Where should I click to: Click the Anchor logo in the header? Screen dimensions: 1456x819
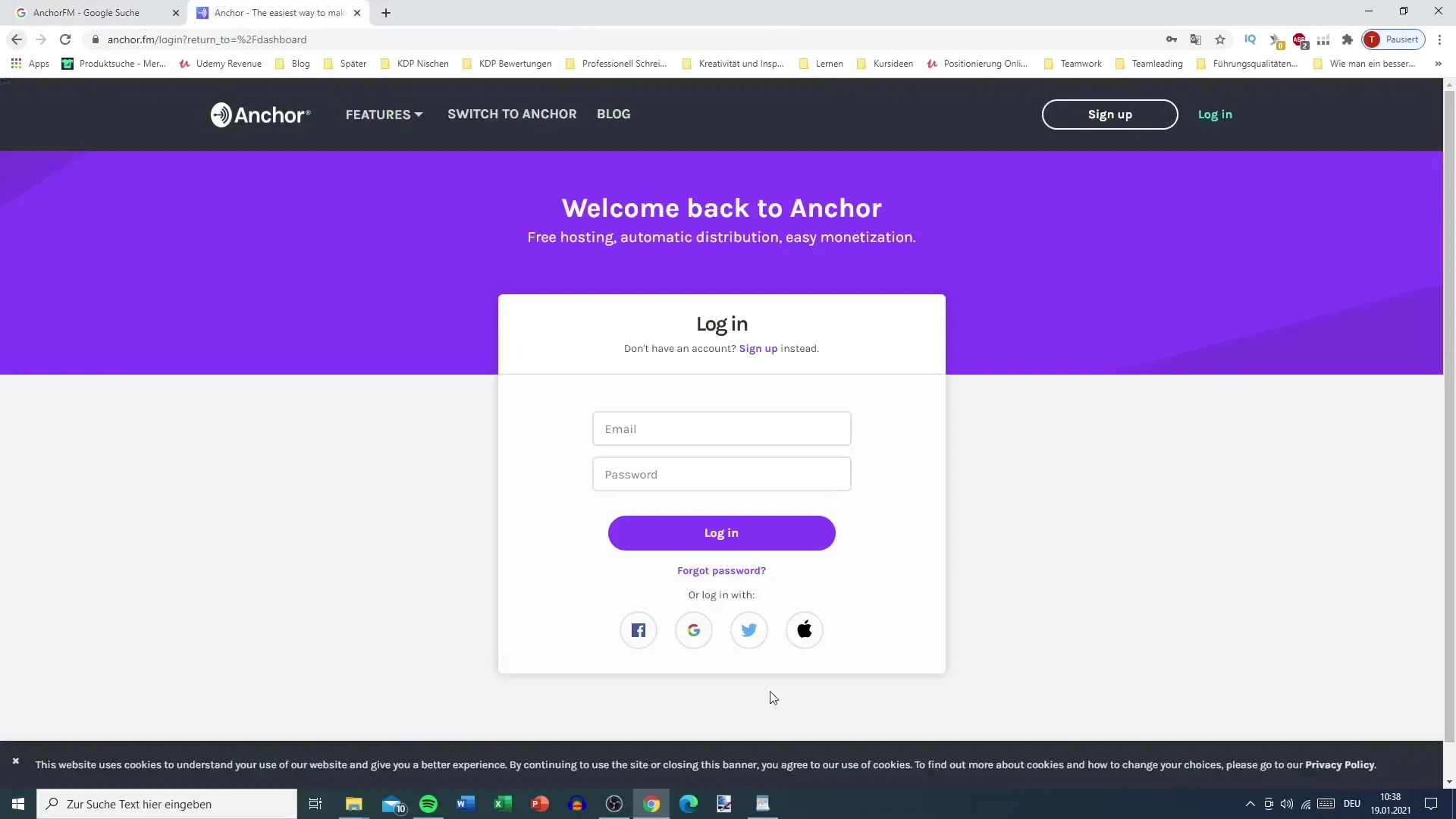point(260,115)
